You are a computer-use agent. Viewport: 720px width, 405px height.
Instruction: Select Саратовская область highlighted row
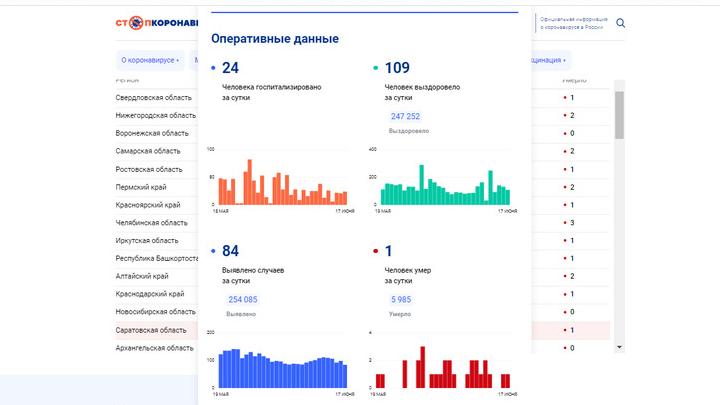click(151, 330)
